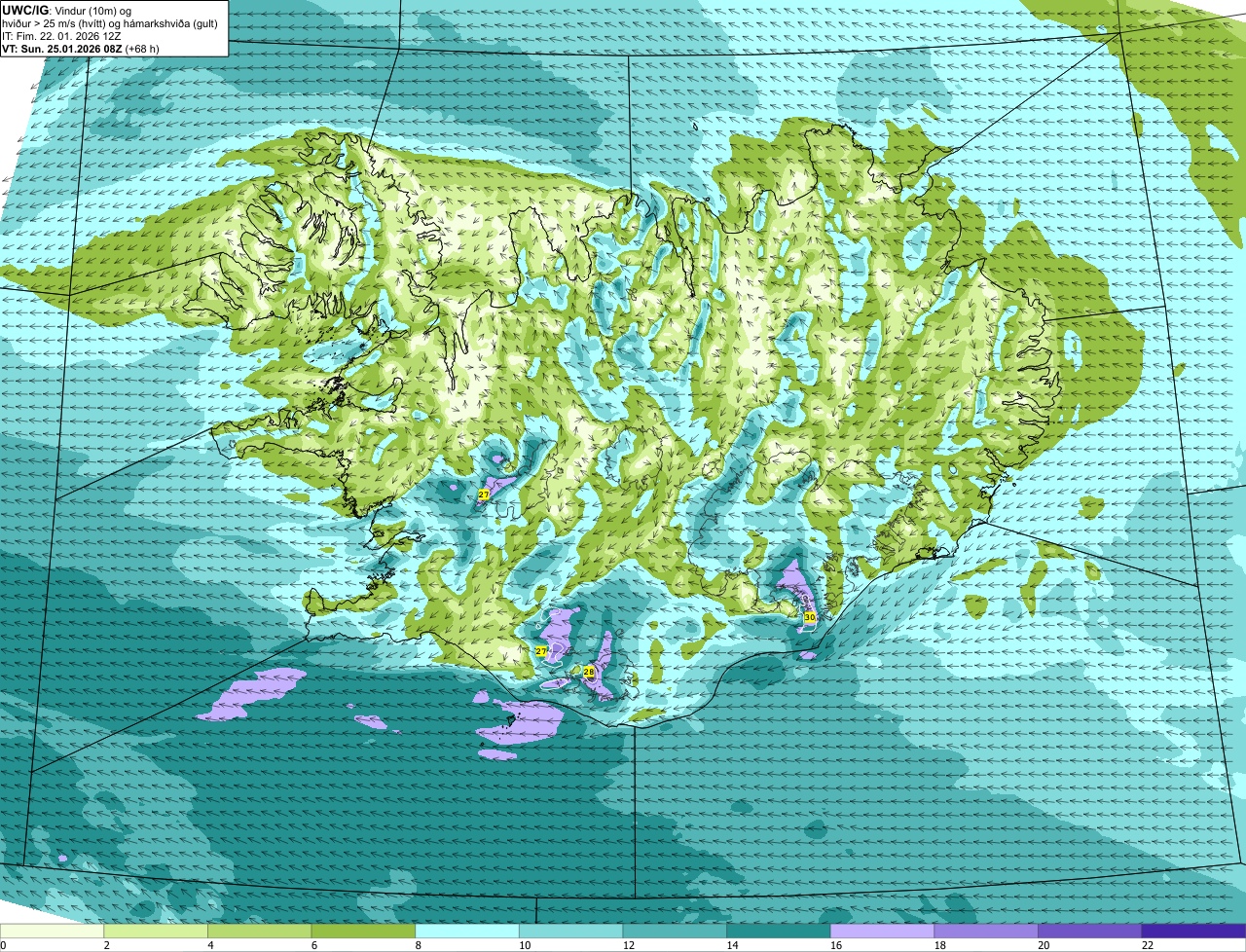Click the '22' value on the color scale
This screenshot has width=1246, height=952.
[x=1147, y=945]
